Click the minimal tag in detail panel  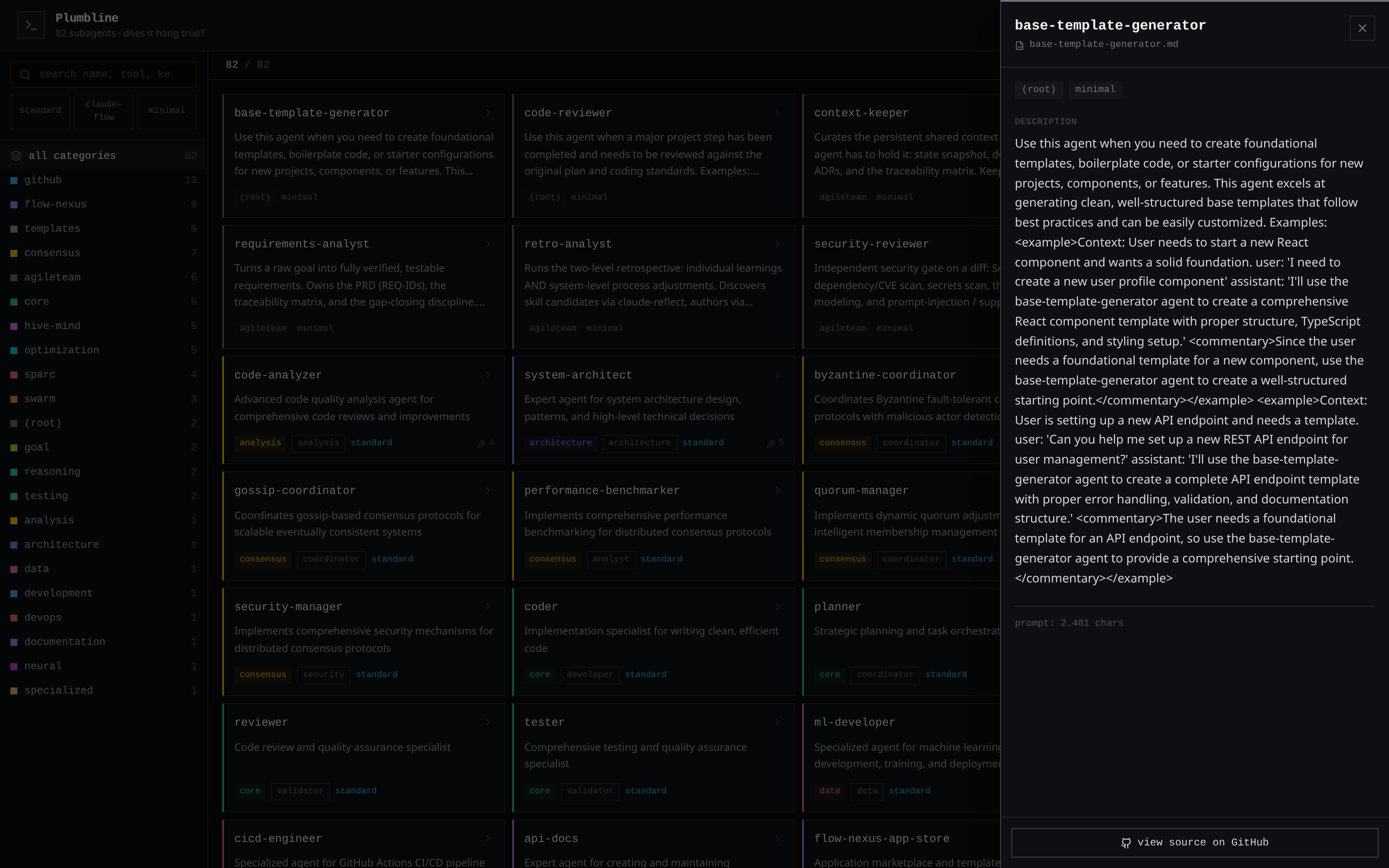click(1095, 89)
